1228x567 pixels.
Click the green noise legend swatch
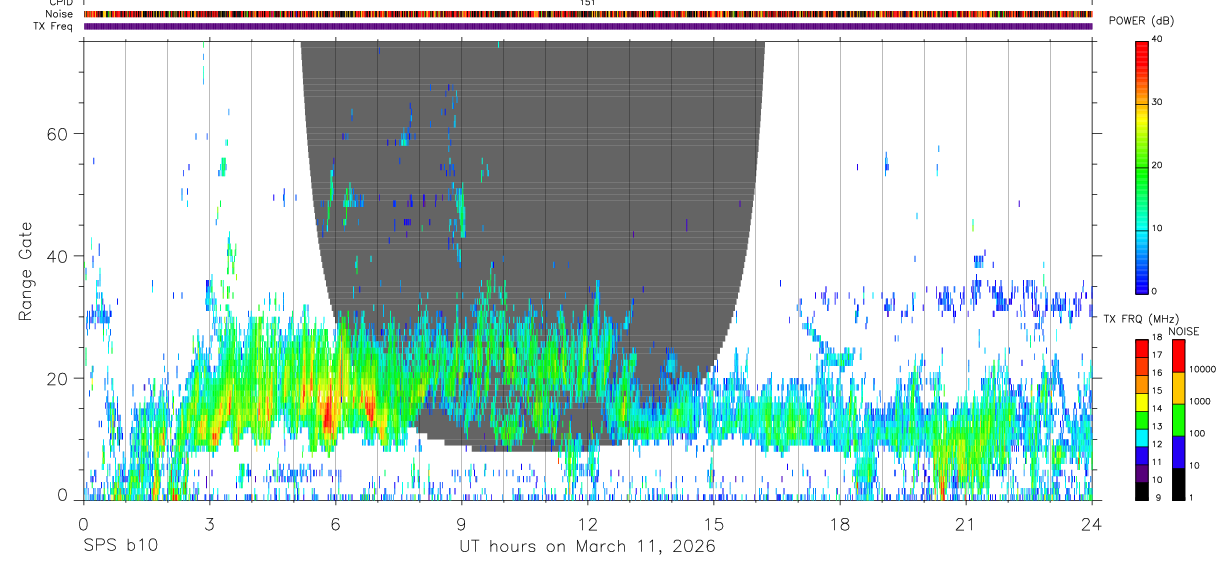click(1177, 420)
